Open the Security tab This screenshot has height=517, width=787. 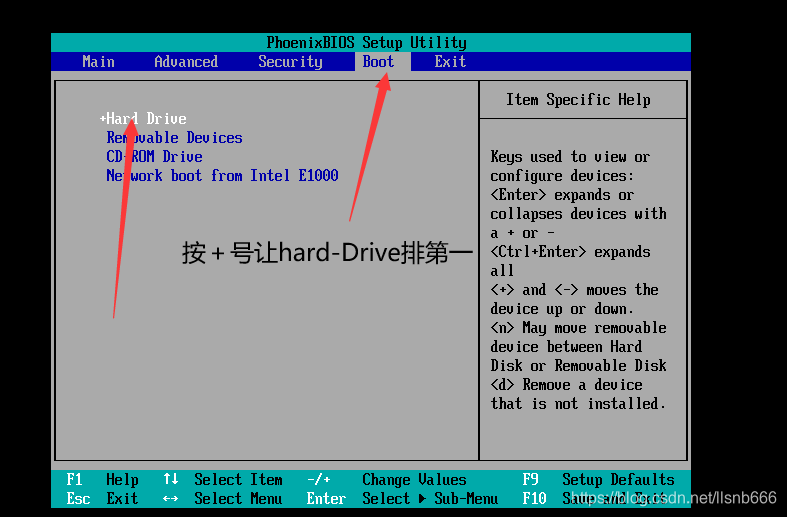(291, 62)
